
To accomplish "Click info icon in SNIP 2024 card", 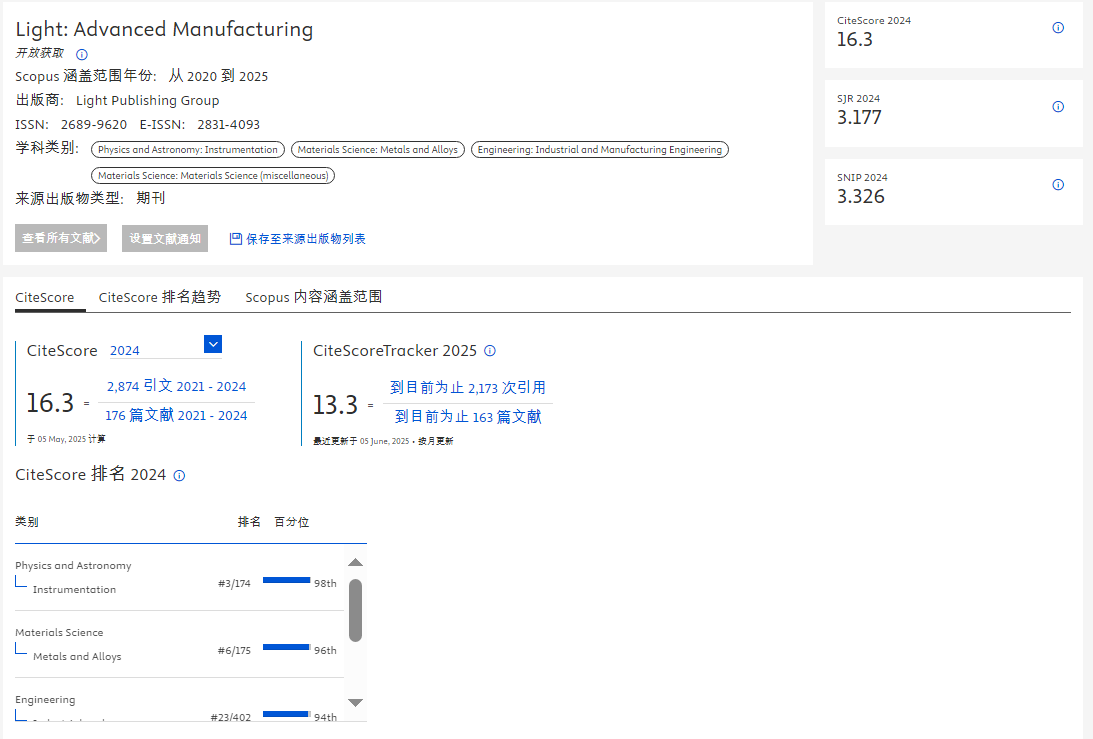I will 1058,185.
